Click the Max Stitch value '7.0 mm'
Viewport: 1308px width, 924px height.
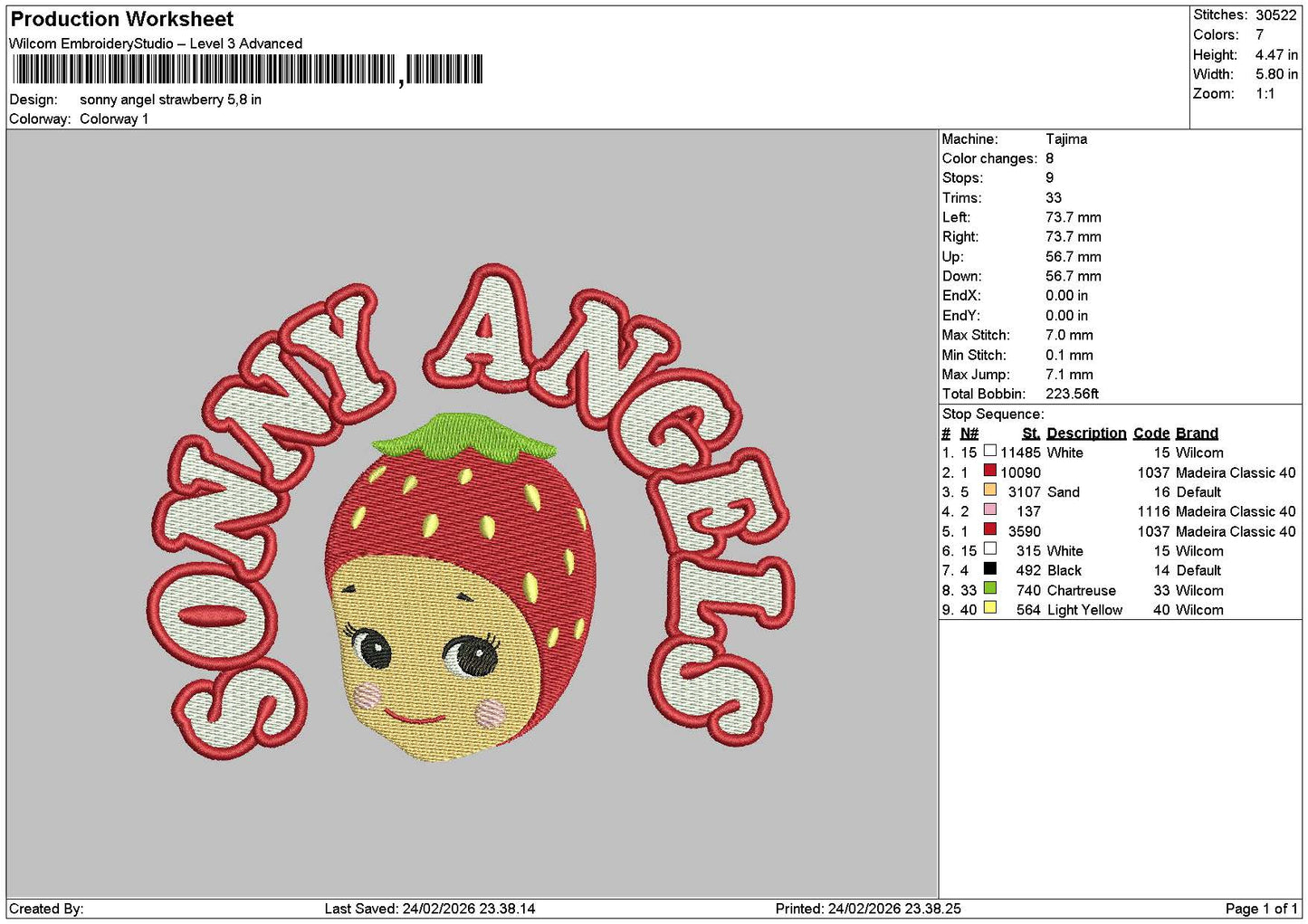point(1069,336)
